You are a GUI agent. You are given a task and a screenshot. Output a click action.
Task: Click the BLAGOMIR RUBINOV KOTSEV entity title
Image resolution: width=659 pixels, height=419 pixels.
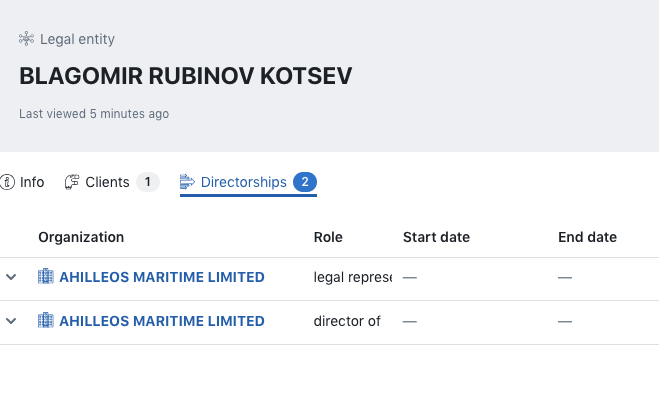(186, 77)
